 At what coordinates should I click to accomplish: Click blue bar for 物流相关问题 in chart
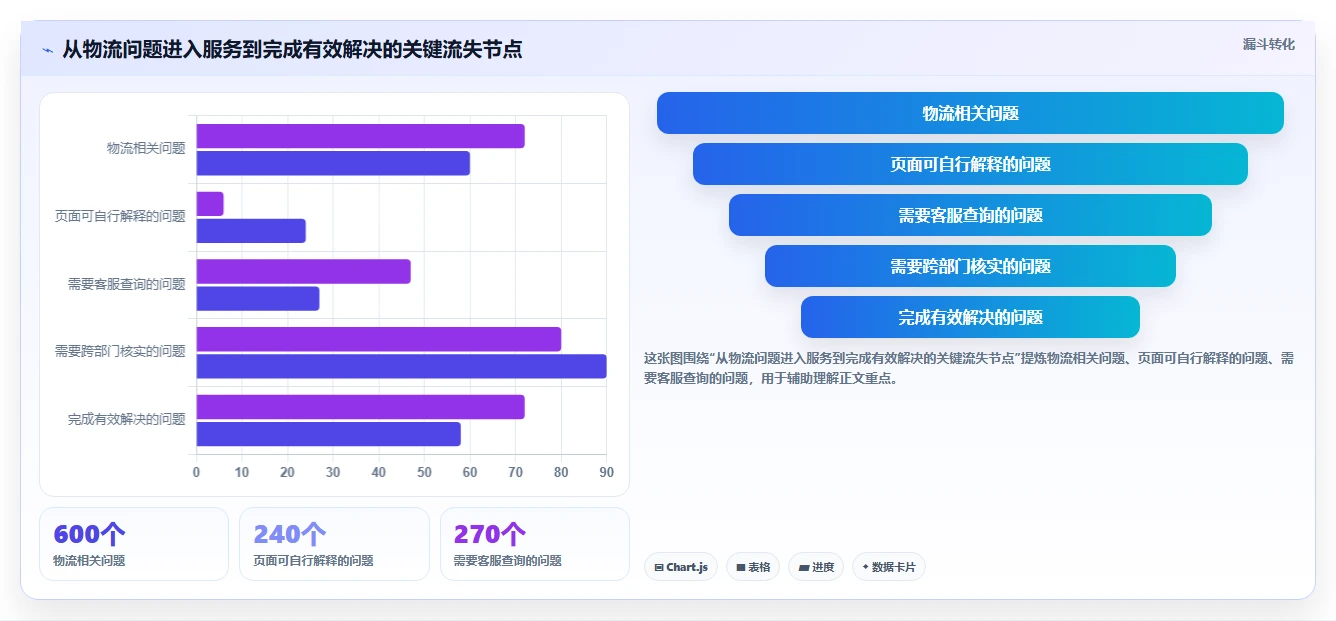333,163
